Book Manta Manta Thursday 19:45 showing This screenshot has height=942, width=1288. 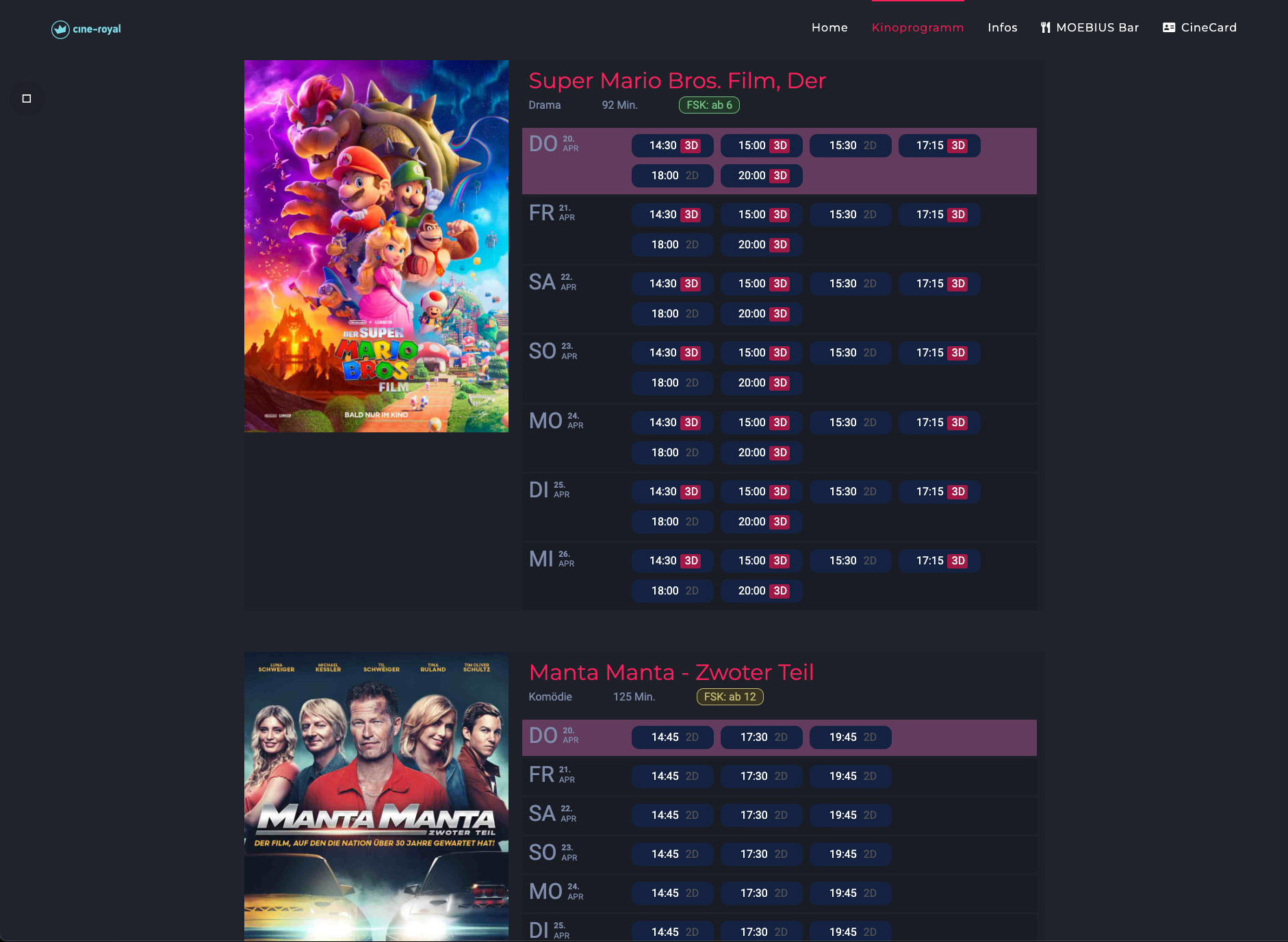click(x=851, y=737)
